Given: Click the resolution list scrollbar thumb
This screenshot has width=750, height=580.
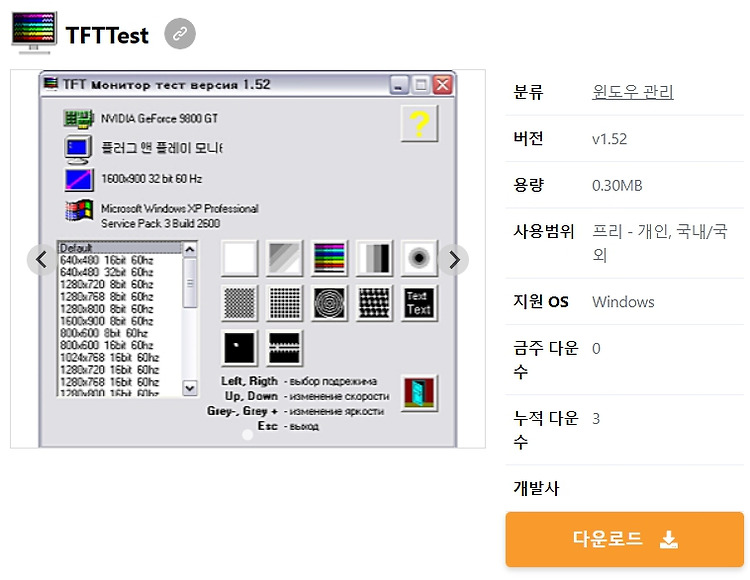Looking at the screenshot, I should click(190, 283).
